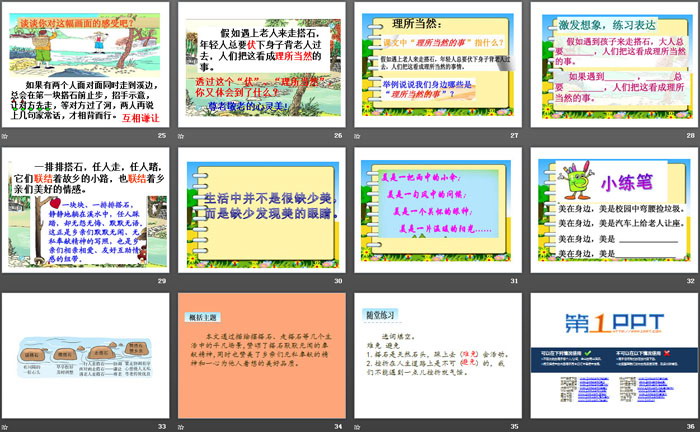Click 概括主题 label on slide 34
This screenshot has height=432, width=700.
203,318
